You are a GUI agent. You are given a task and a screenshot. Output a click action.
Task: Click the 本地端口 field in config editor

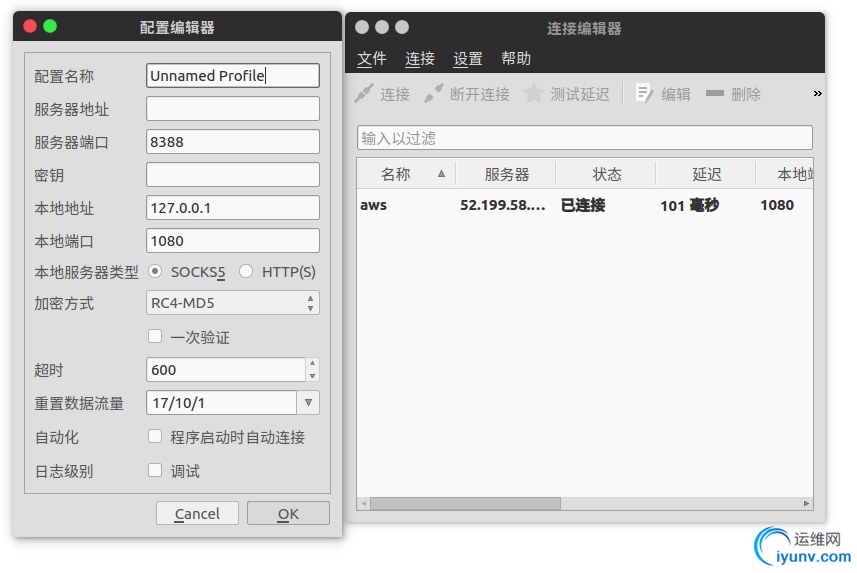point(233,241)
